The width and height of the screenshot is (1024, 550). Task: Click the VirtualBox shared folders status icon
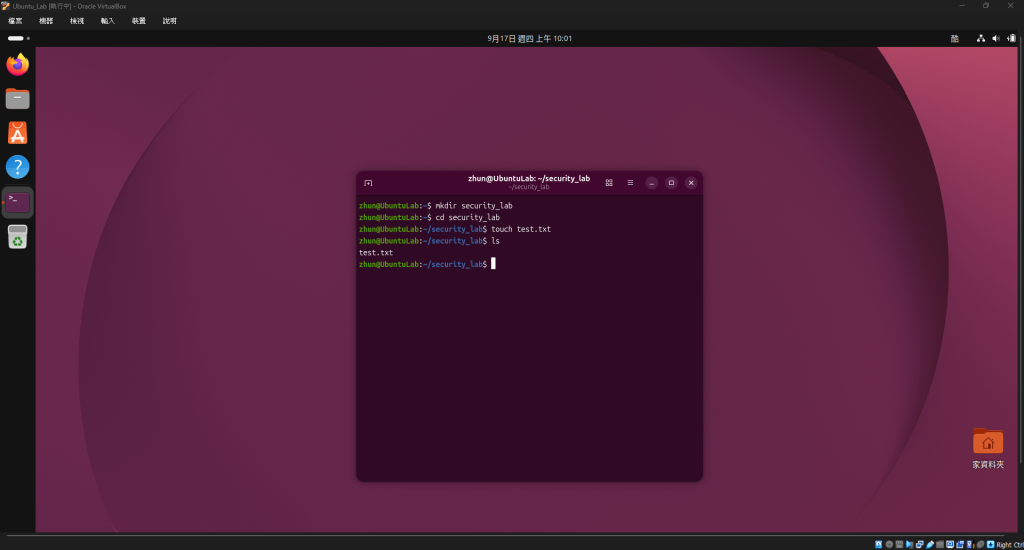[x=940, y=544]
